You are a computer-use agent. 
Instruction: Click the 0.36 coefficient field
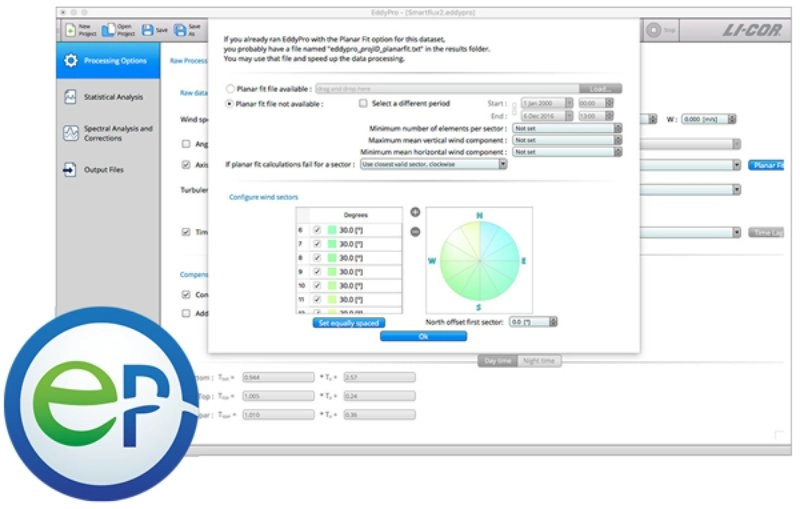[x=380, y=415]
